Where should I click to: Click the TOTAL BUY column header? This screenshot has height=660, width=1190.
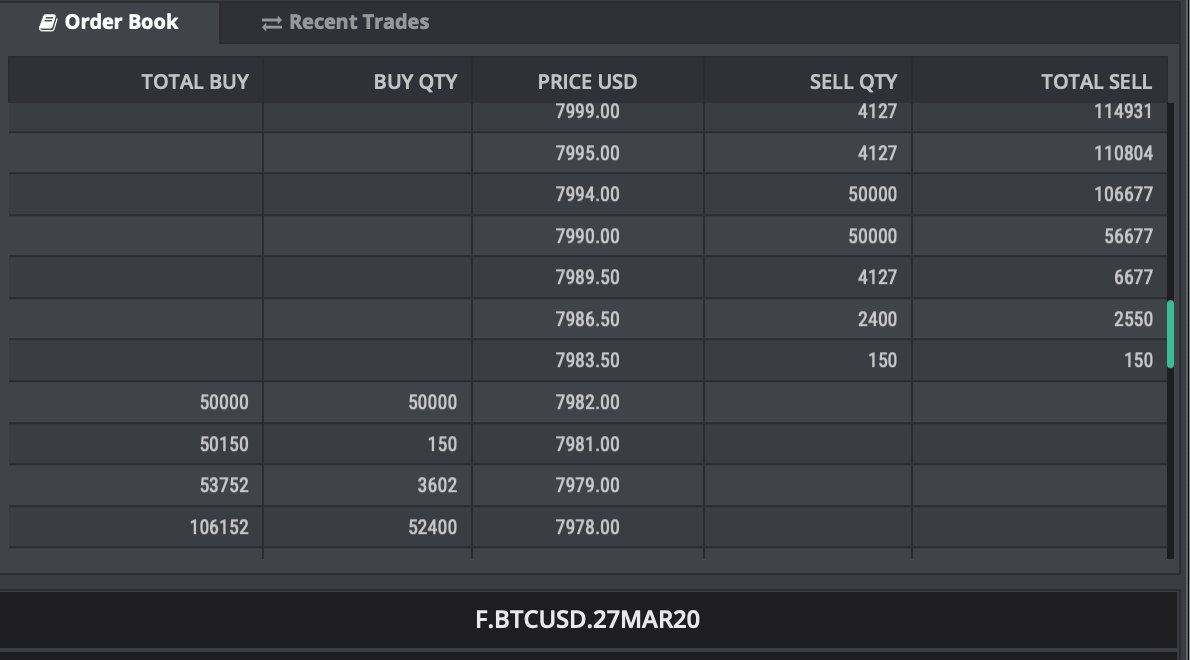195,82
